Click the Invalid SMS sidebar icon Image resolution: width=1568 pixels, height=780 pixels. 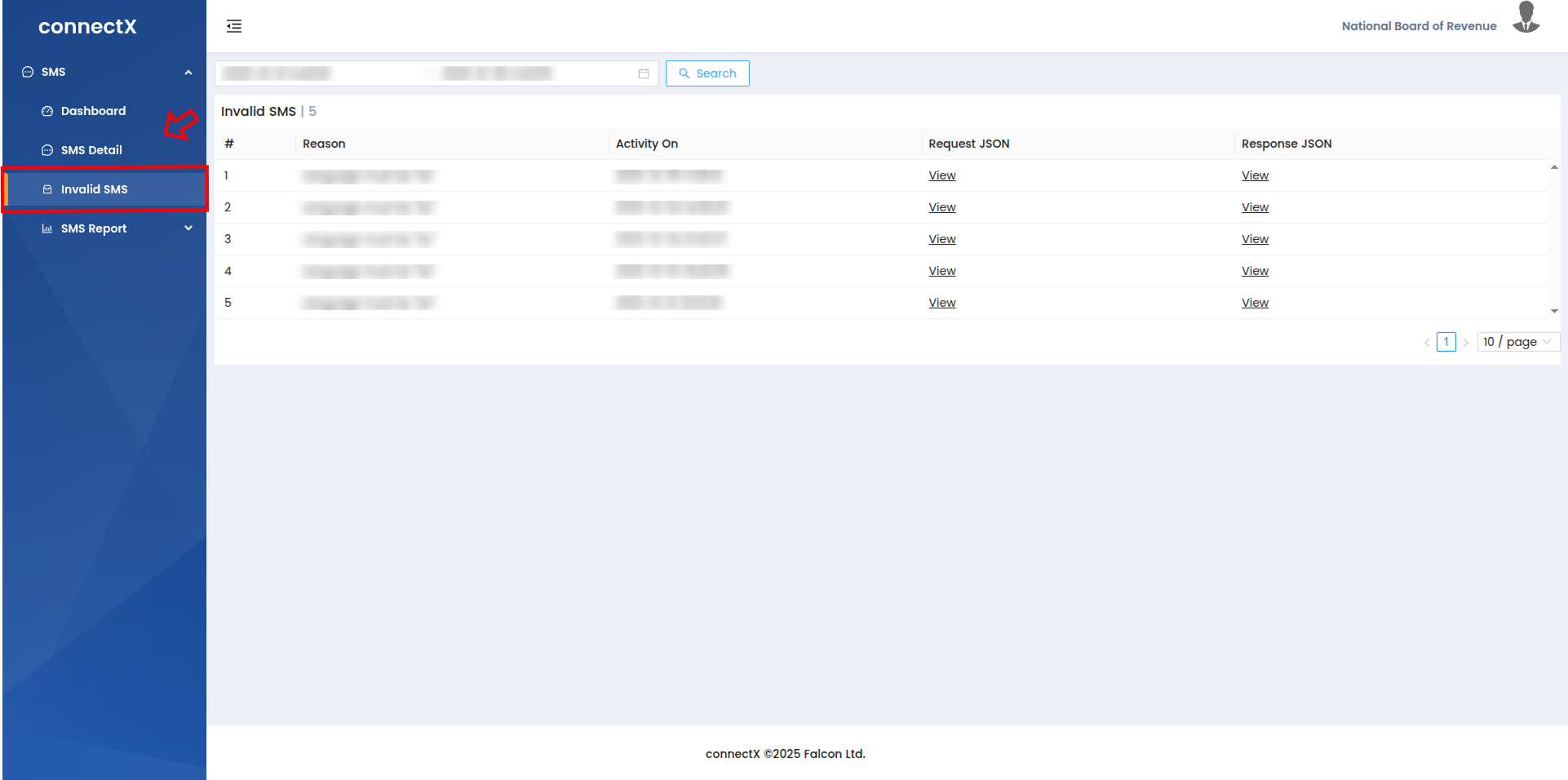tap(47, 189)
